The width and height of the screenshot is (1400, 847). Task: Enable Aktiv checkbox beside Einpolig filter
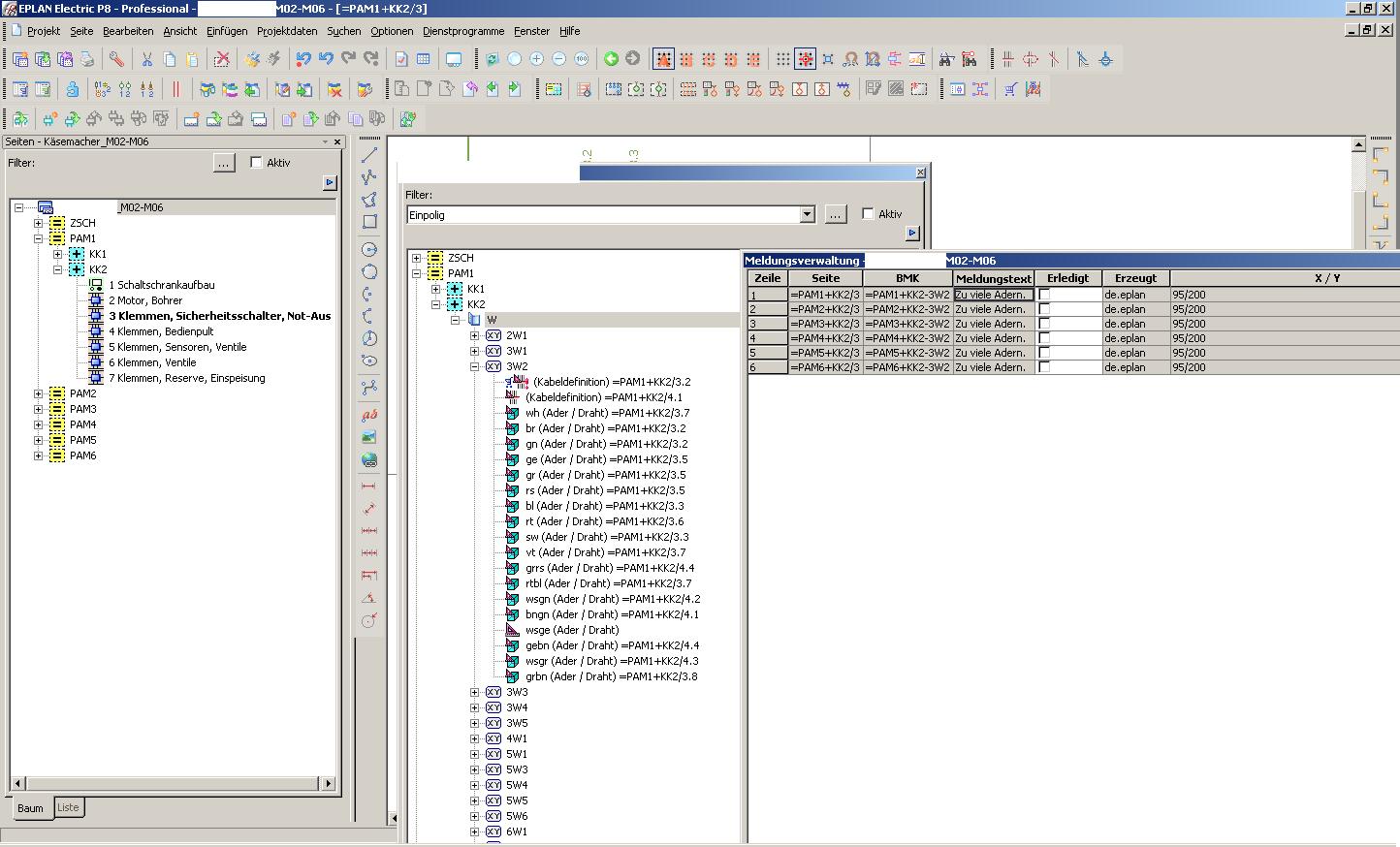click(868, 213)
